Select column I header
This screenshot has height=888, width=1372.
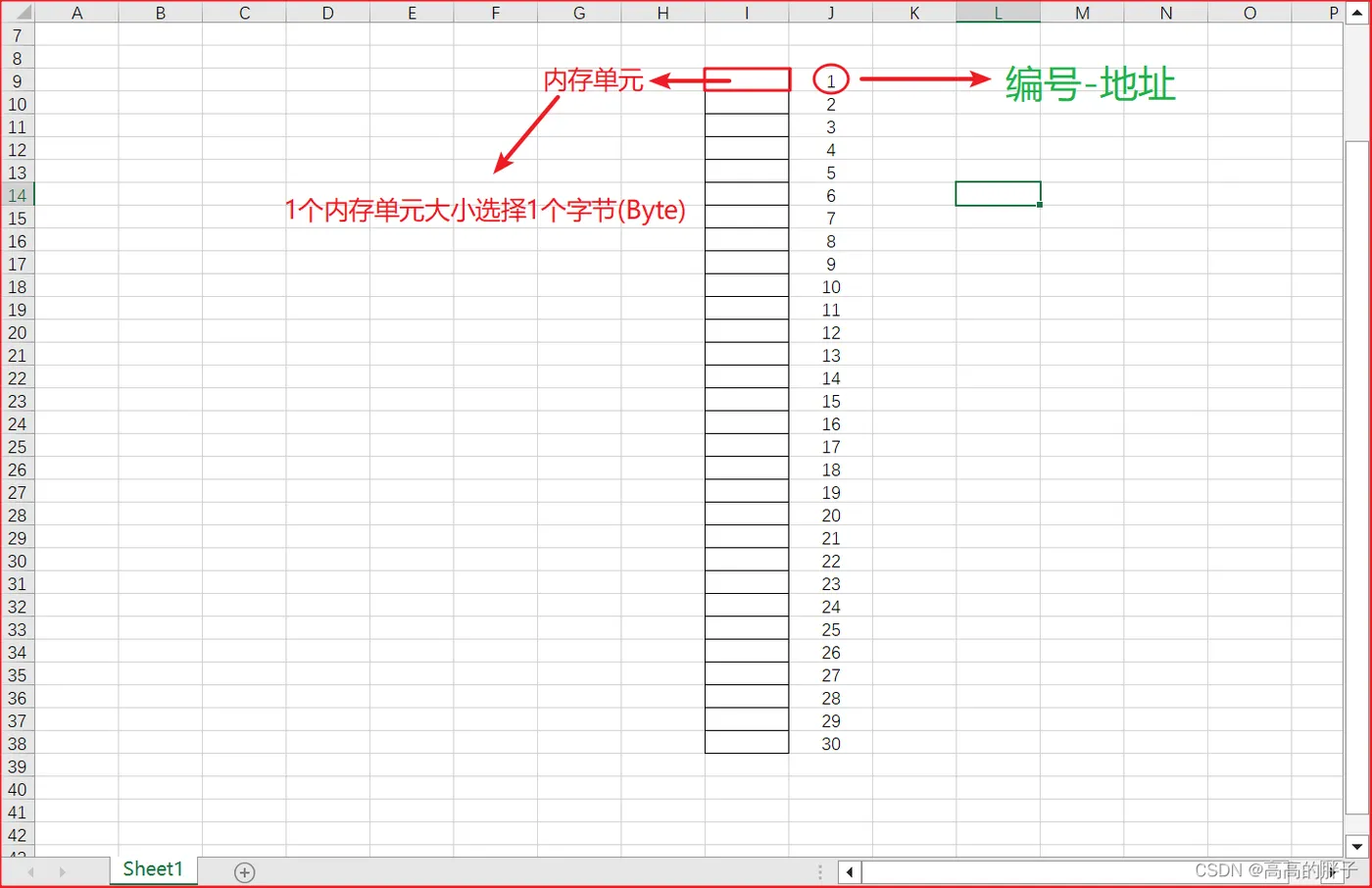tap(747, 13)
